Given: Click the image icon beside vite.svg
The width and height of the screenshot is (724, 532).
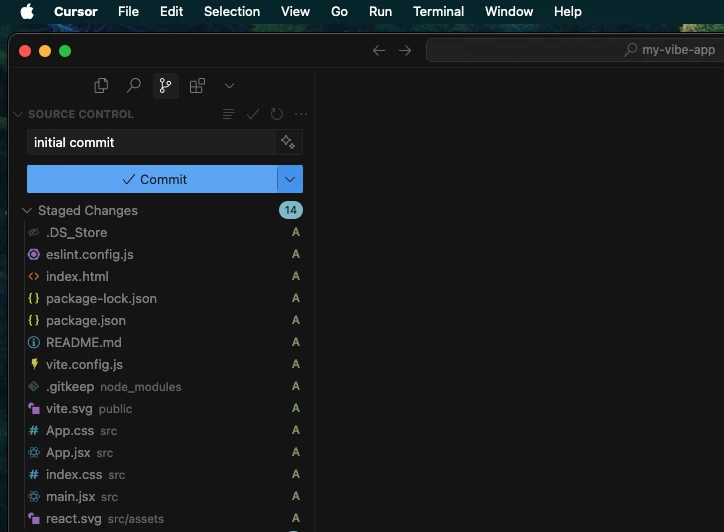Looking at the screenshot, I should [34, 408].
